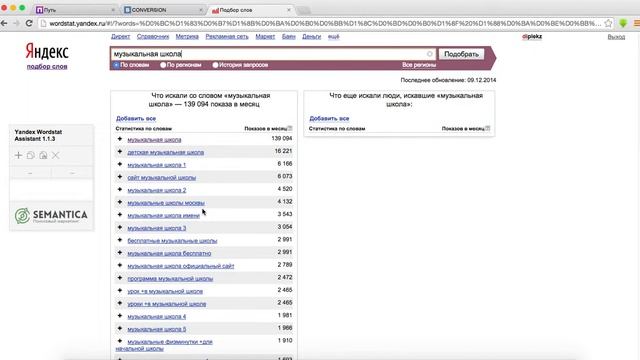Viewport: 640px width, 360px height.
Task: Open 'музыкальные школы москвы' keyword link
Action: coord(166,203)
